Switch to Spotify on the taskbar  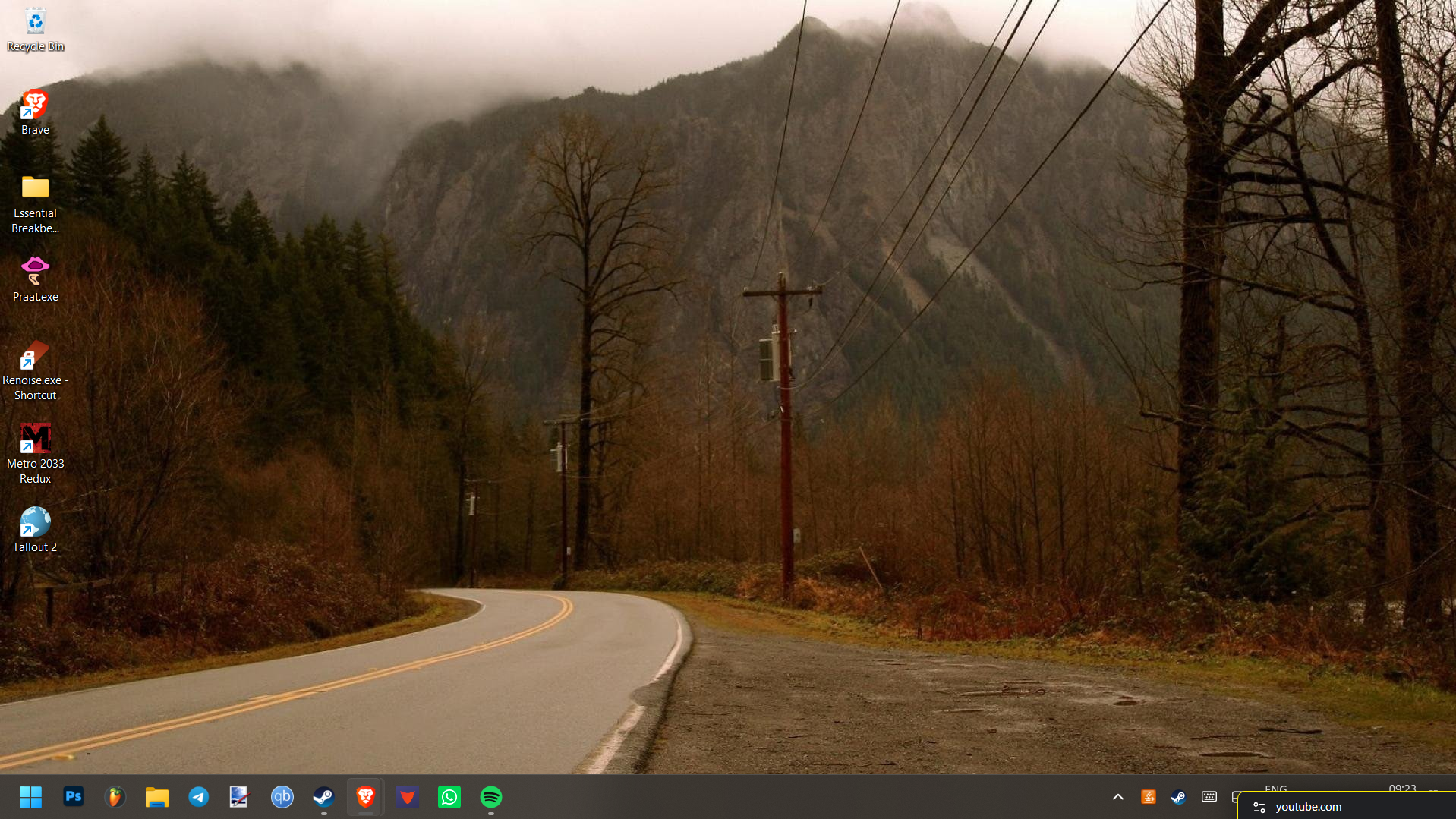491,797
